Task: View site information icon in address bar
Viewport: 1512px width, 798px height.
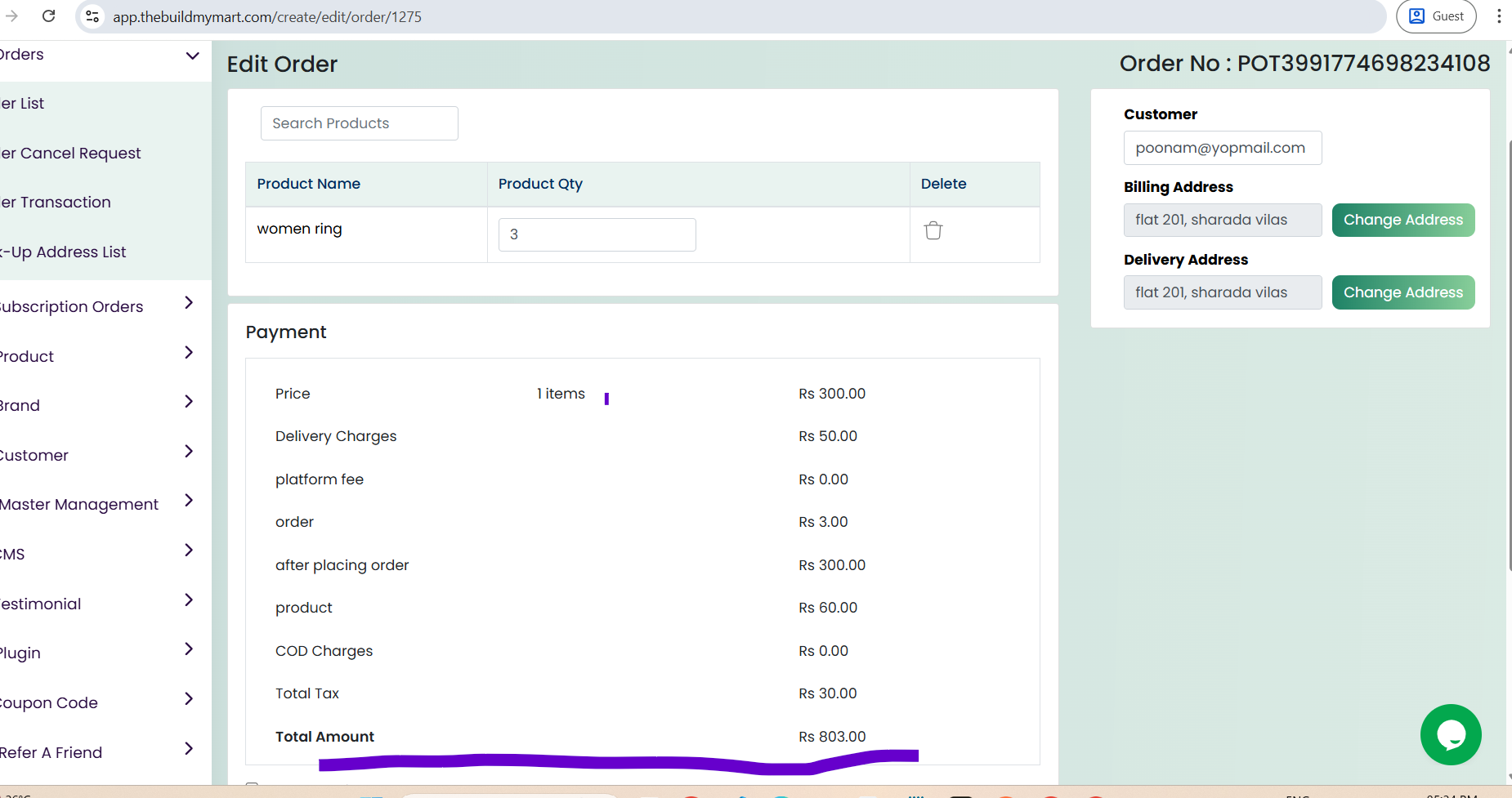Action: 92,16
